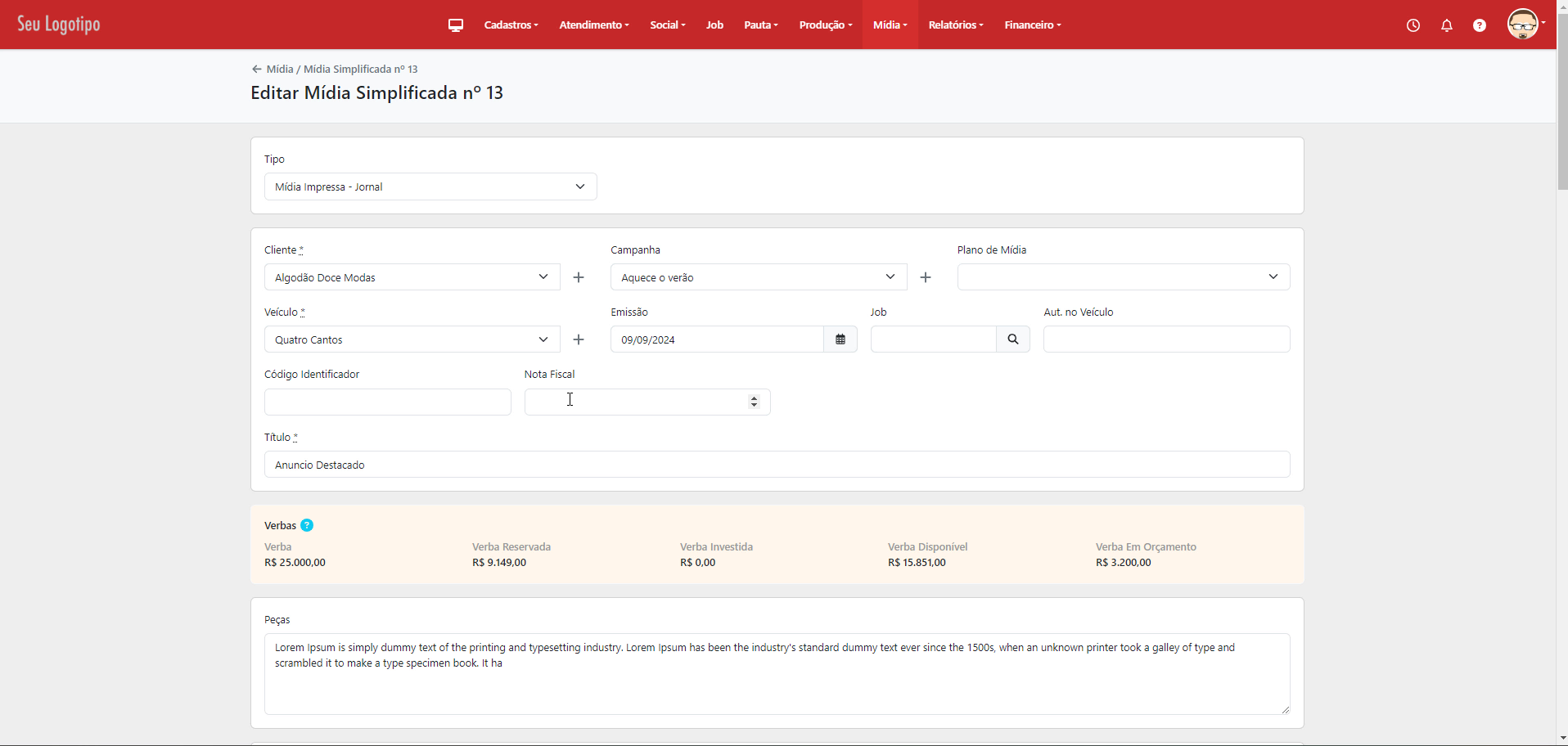Open the Plano de Mídia dropdown
This screenshot has width=1568, height=746.
(1123, 277)
